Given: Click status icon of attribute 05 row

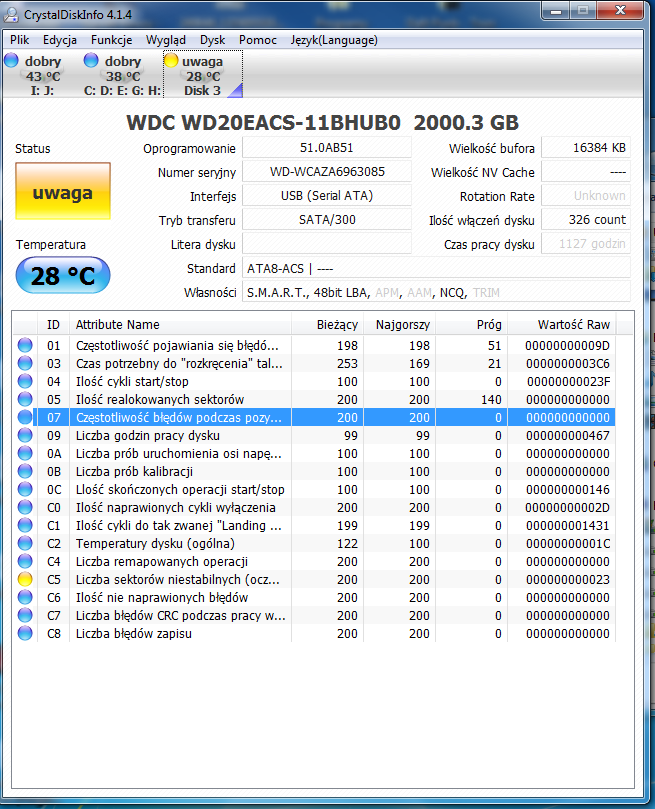Looking at the screenshot, I should click(25, 399).
